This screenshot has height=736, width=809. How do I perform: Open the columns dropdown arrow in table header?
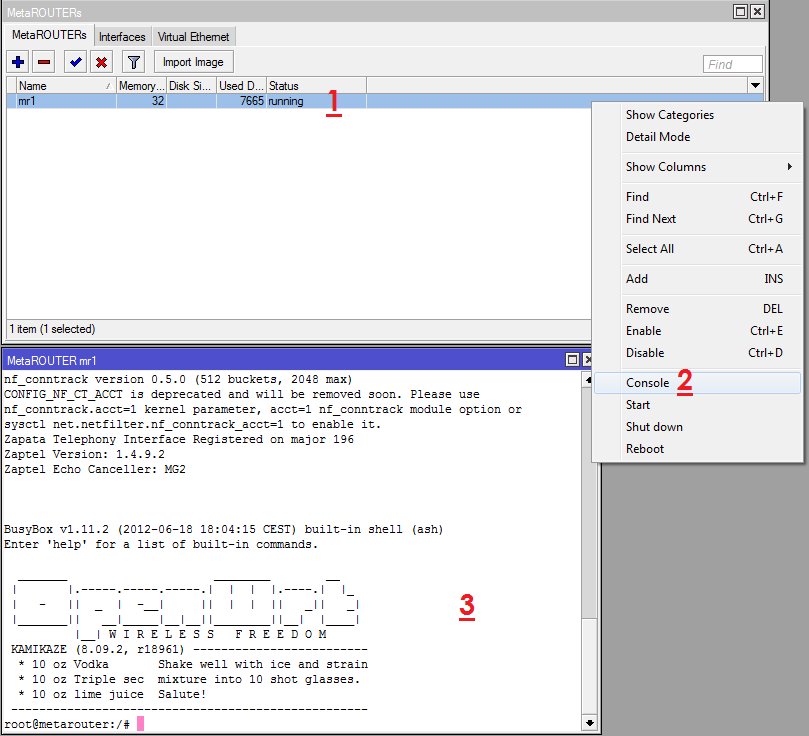click(x=755, y=86)
